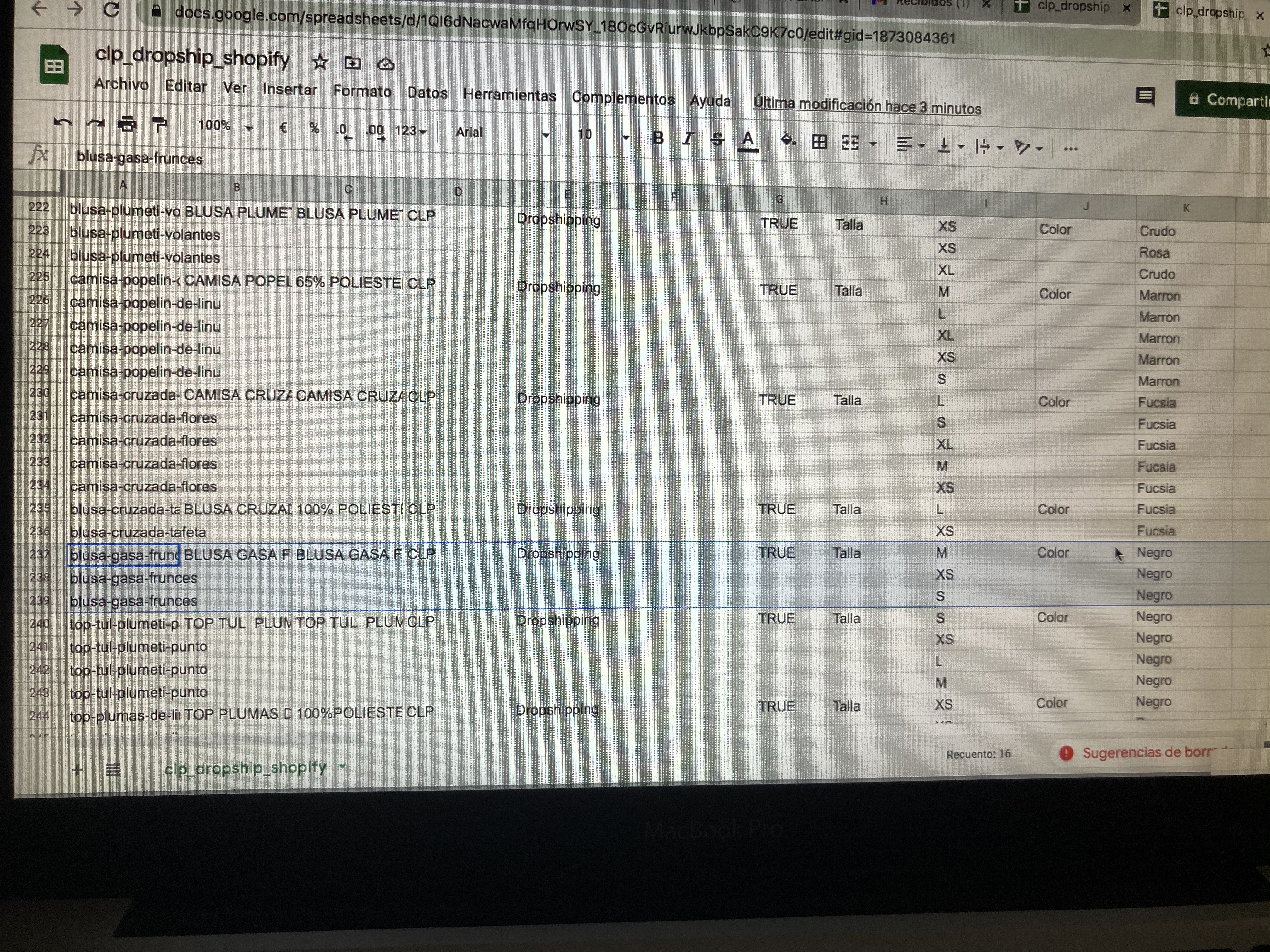Open the comment history icon
This screenshot has height=952, width=1270.
click(x=1145, y=96)
